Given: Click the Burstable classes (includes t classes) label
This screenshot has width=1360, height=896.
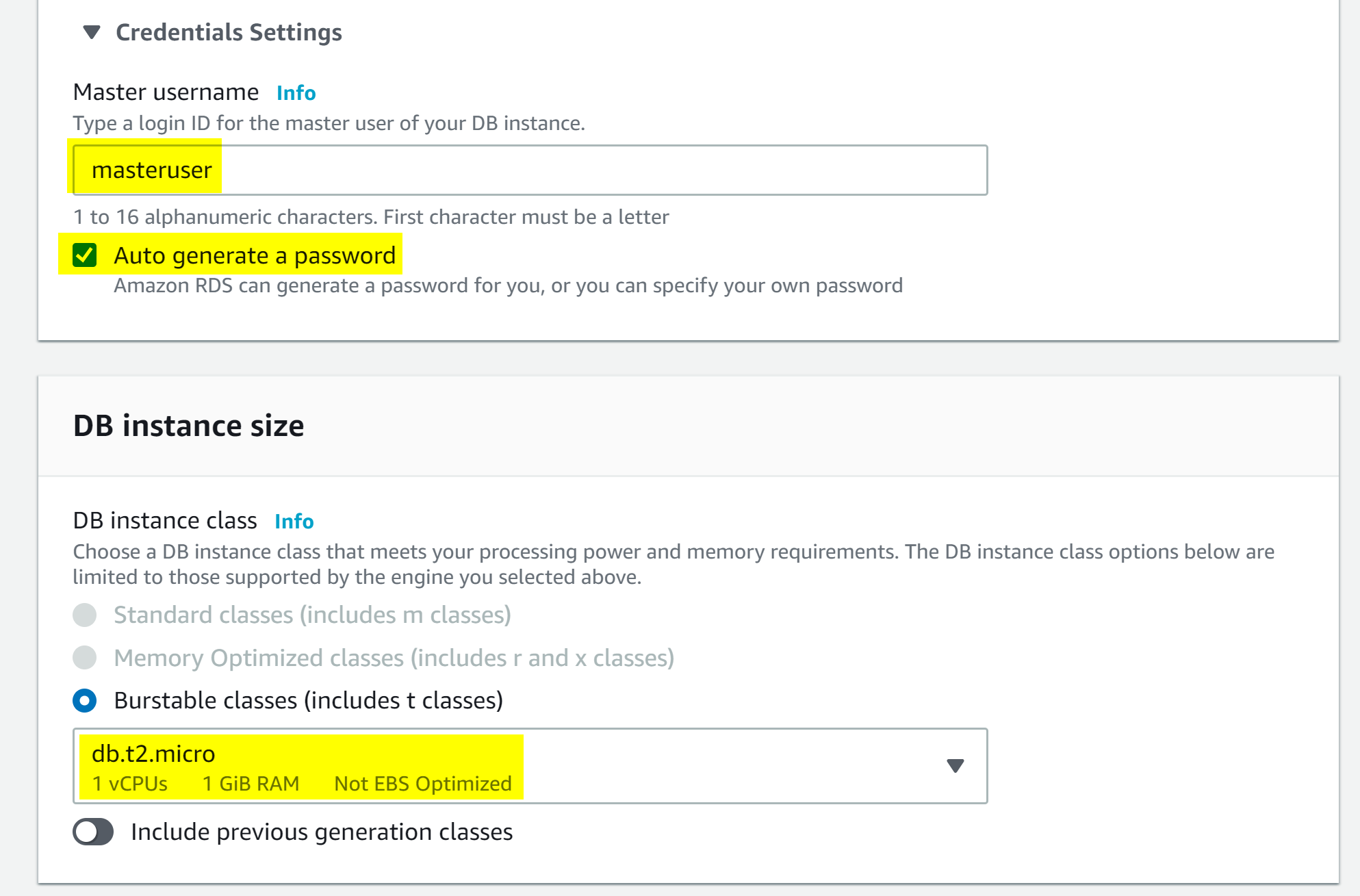Looking at the screenshot, I should pos(308,700).
